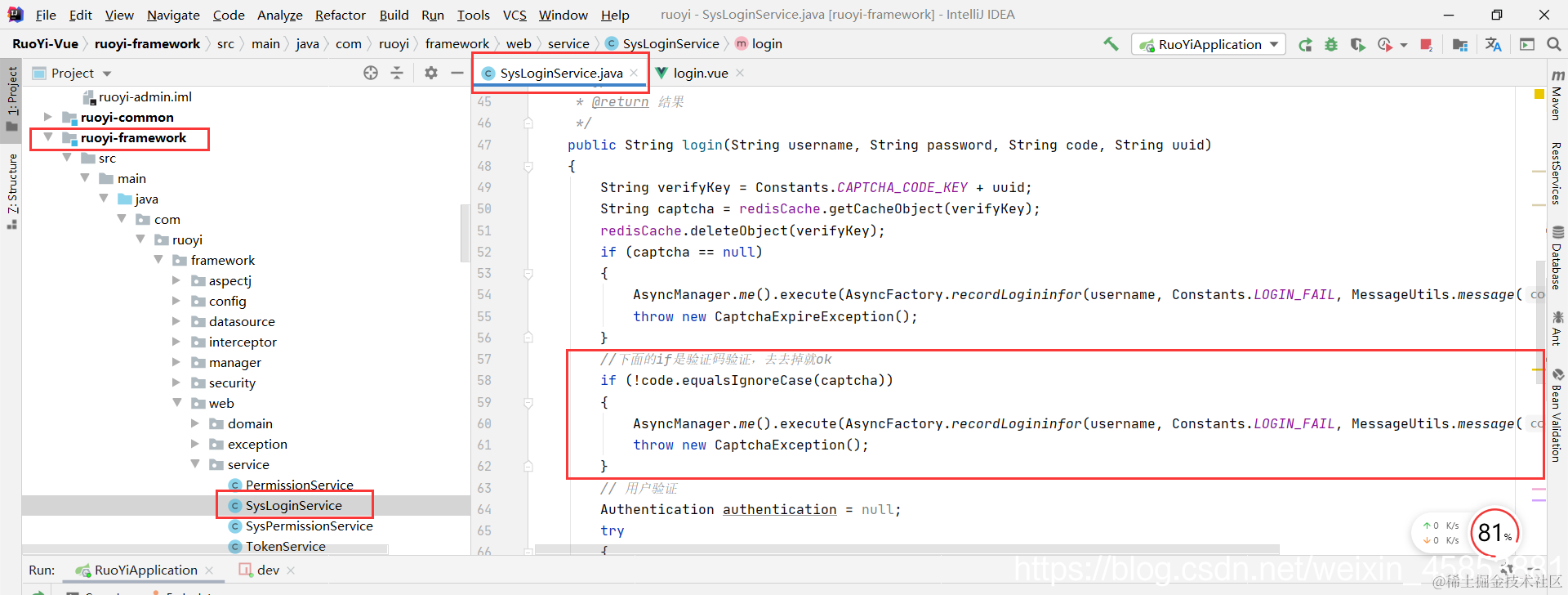This screenshot has height=595, width=1568.
Task: Click the line 48 fold marker
Action: click(528, 166)
